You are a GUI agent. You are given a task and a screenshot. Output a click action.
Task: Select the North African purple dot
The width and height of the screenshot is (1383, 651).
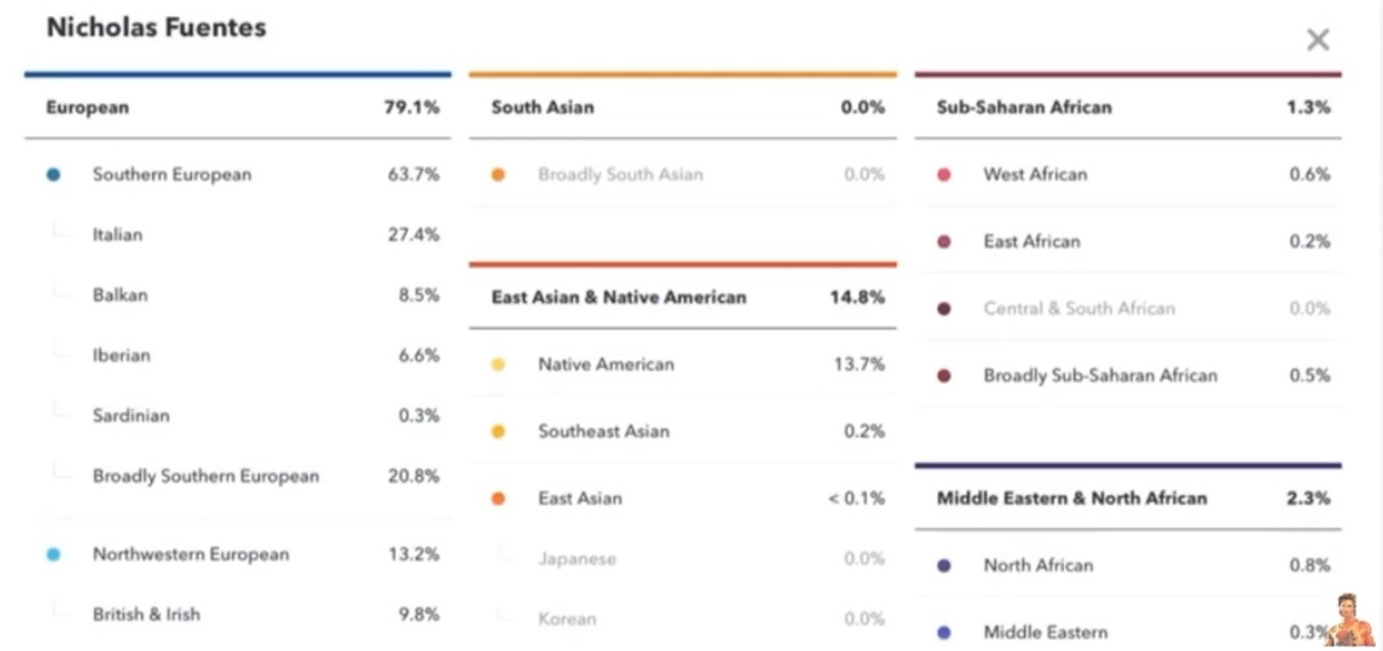click(944, 566)
